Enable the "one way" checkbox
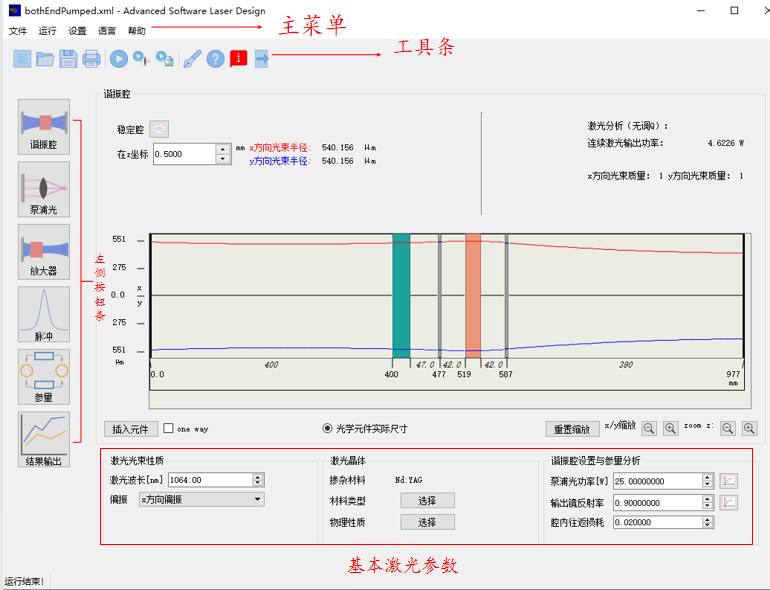Screen dimensions: 770x590 click(169, 429)
